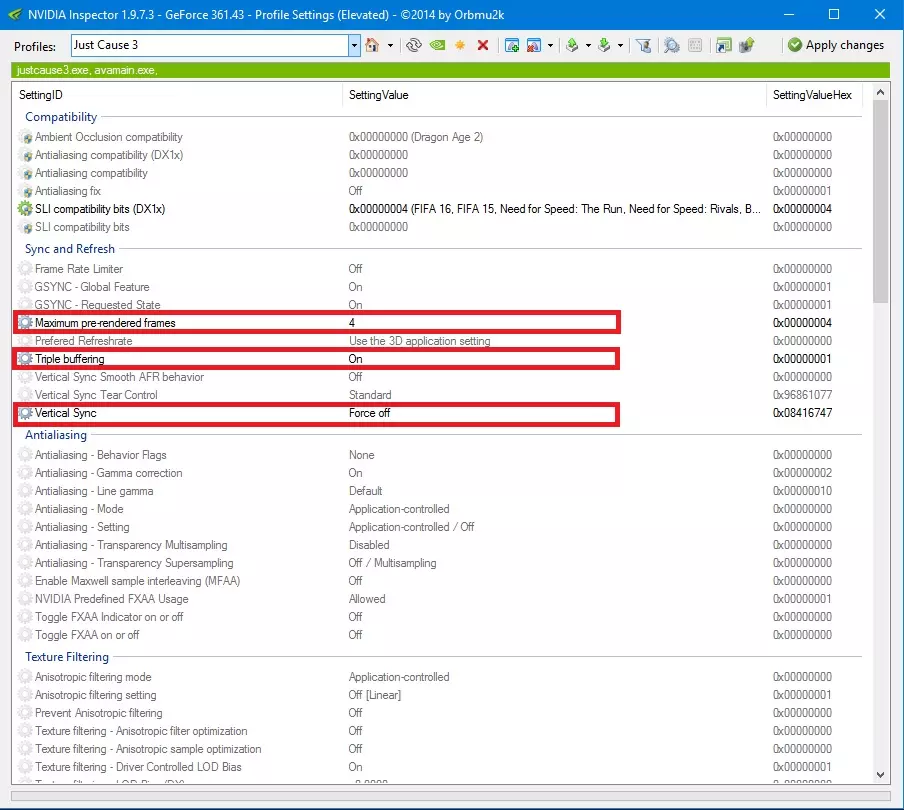
Task: Click the vertical scrollbar up arrow
Action: (x=880, y=92)
